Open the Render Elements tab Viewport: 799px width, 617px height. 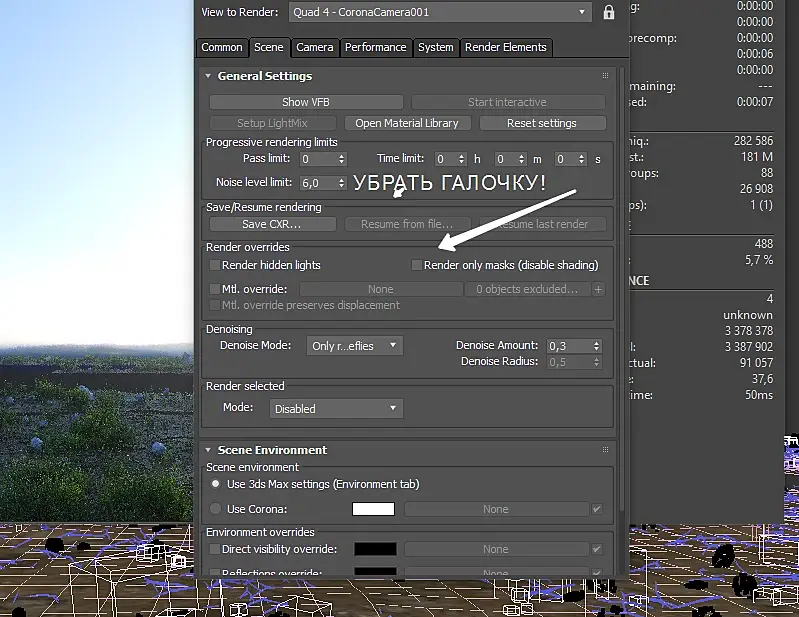(505, 47)
